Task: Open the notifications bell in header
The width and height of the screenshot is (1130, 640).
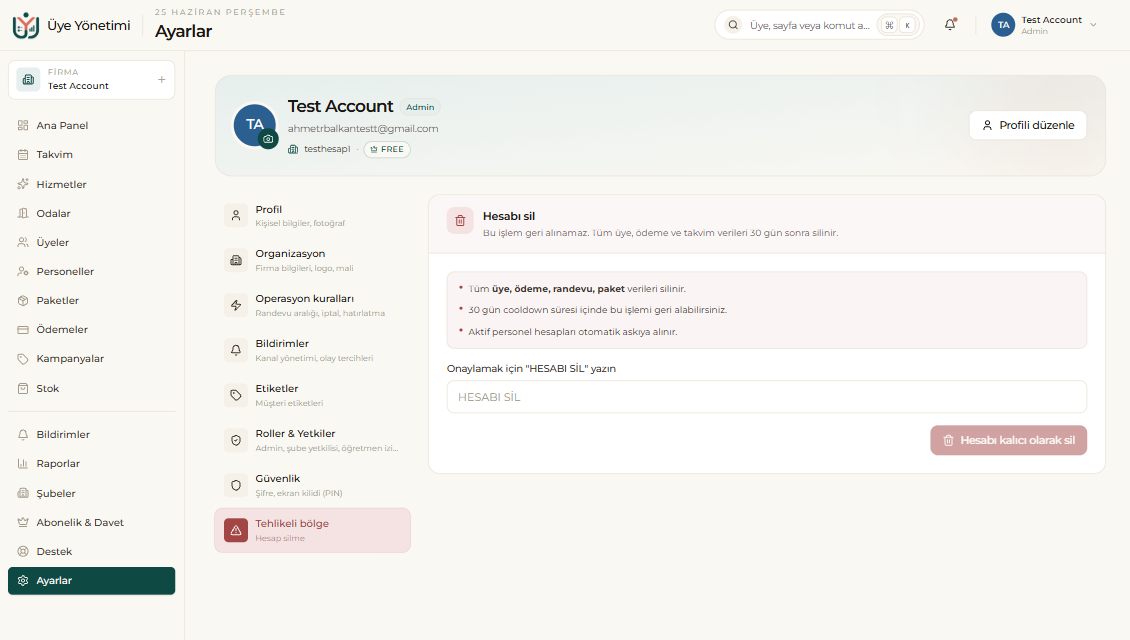Action: (x=950, y=25)
